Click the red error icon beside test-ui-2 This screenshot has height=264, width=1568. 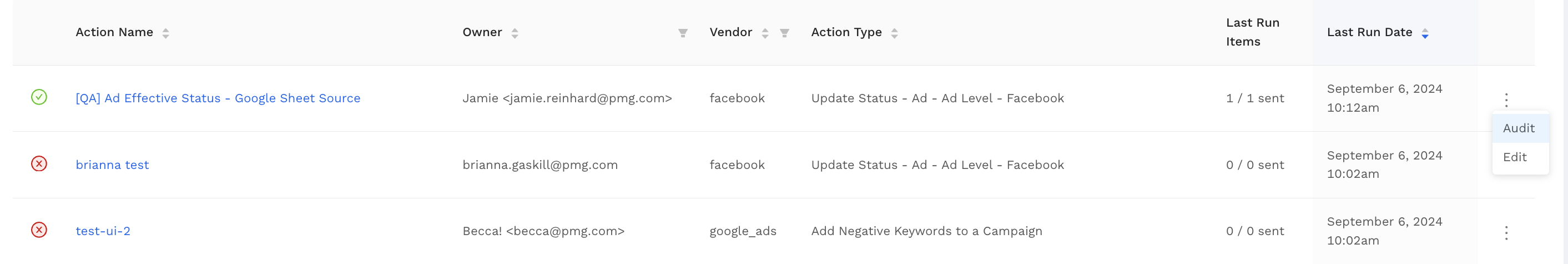tap(39, 230)
